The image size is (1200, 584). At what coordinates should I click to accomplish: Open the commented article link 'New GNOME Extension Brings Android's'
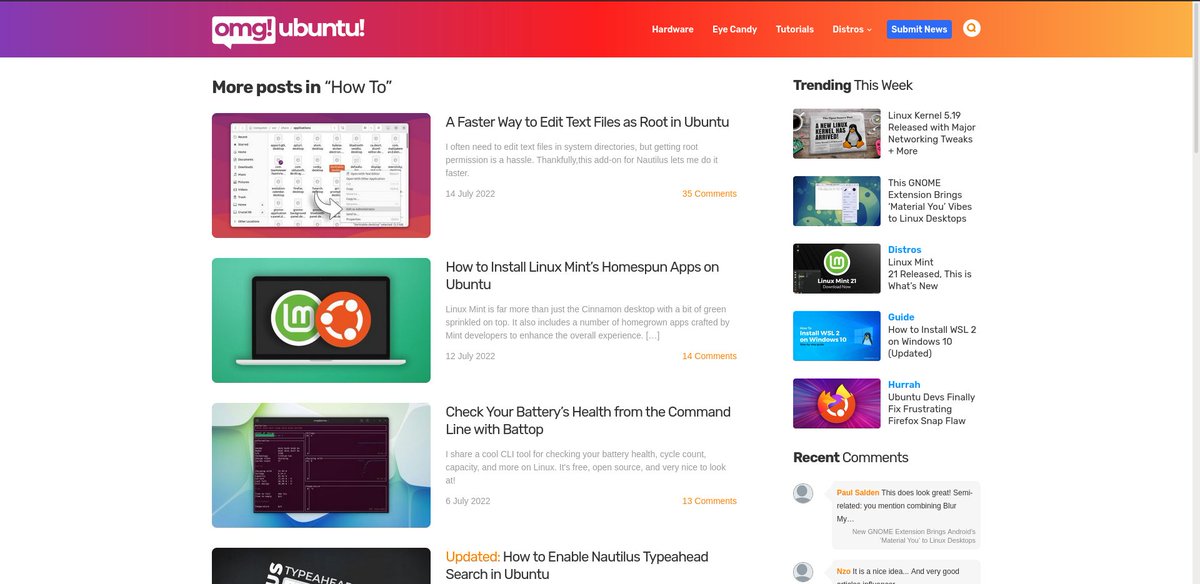click(914, 535)
